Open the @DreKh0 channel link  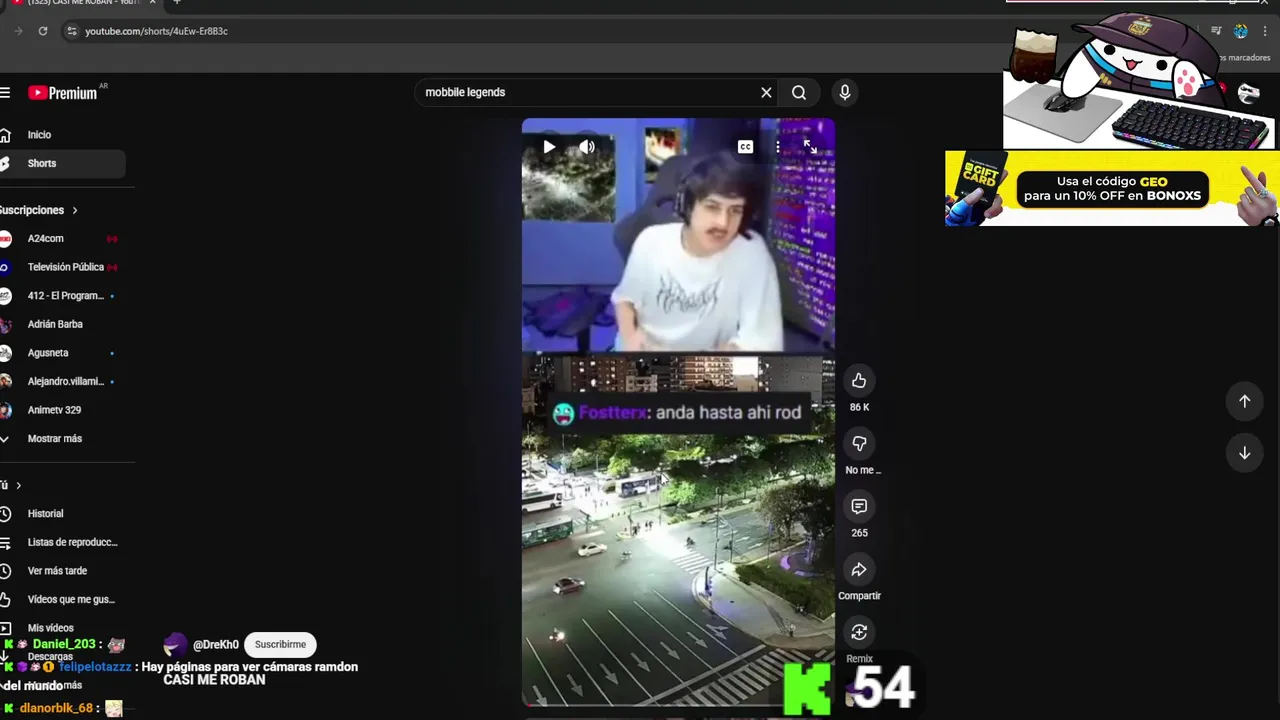point(215,645)
